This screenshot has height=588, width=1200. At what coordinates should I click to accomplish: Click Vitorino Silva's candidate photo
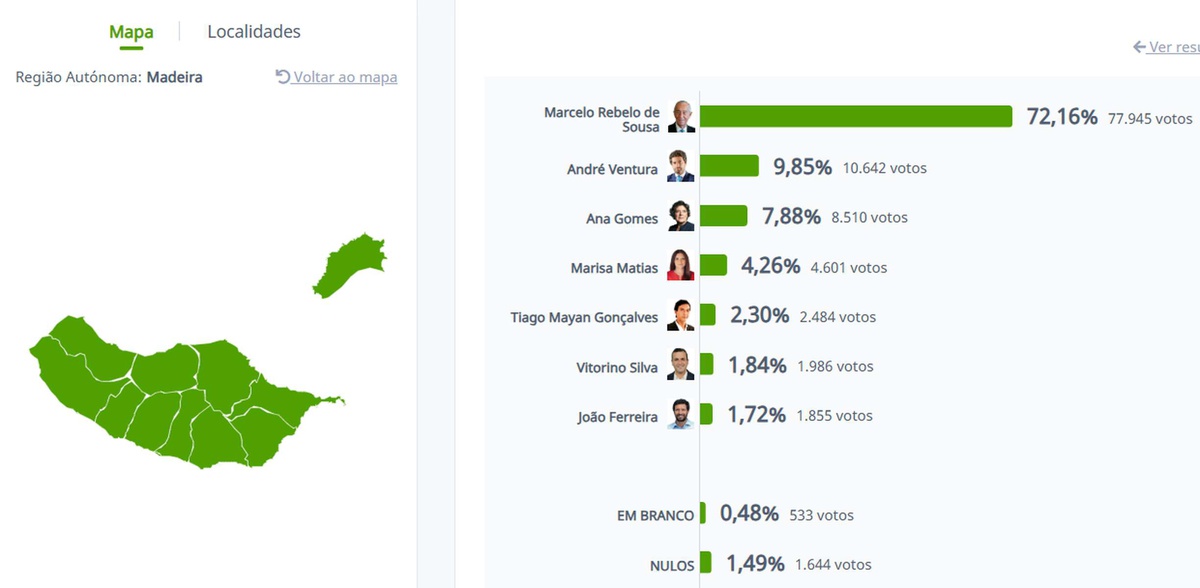coord(681,365)
